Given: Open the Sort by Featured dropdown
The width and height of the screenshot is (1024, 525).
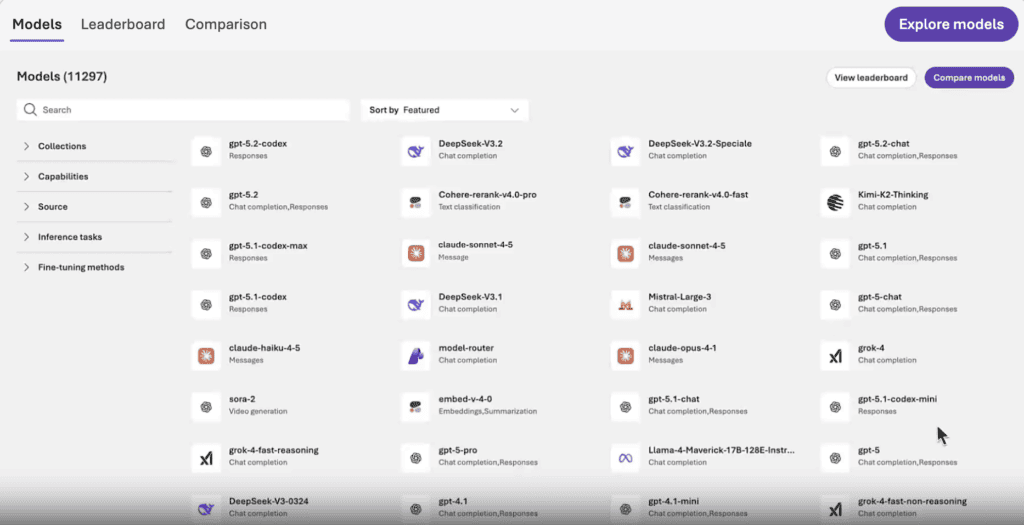Looking at the screenshot, I should pos(445,110).
